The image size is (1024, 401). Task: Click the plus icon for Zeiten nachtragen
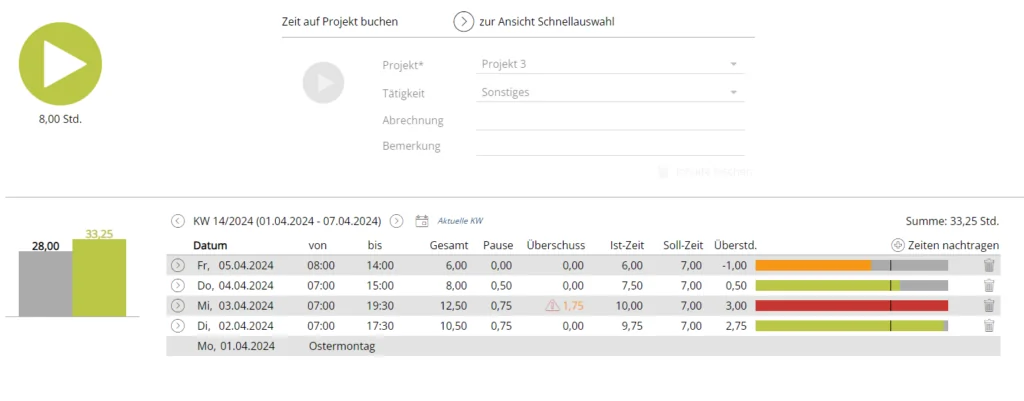(897, 245)
